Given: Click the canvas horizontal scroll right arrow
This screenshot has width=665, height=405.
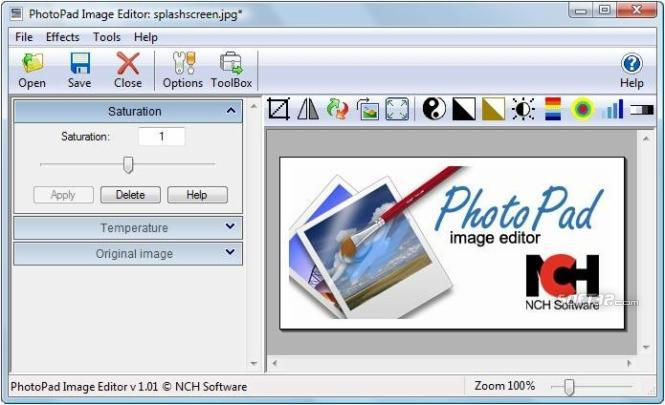Looking at the screenshot, I should click(x=629, y=363).
